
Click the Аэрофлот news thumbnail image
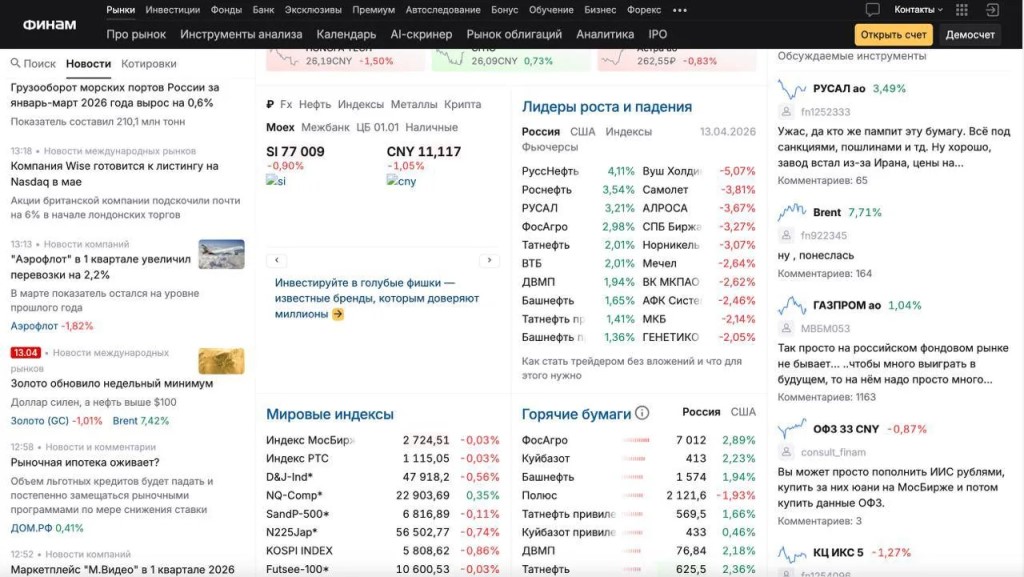(x=221, y=254)
